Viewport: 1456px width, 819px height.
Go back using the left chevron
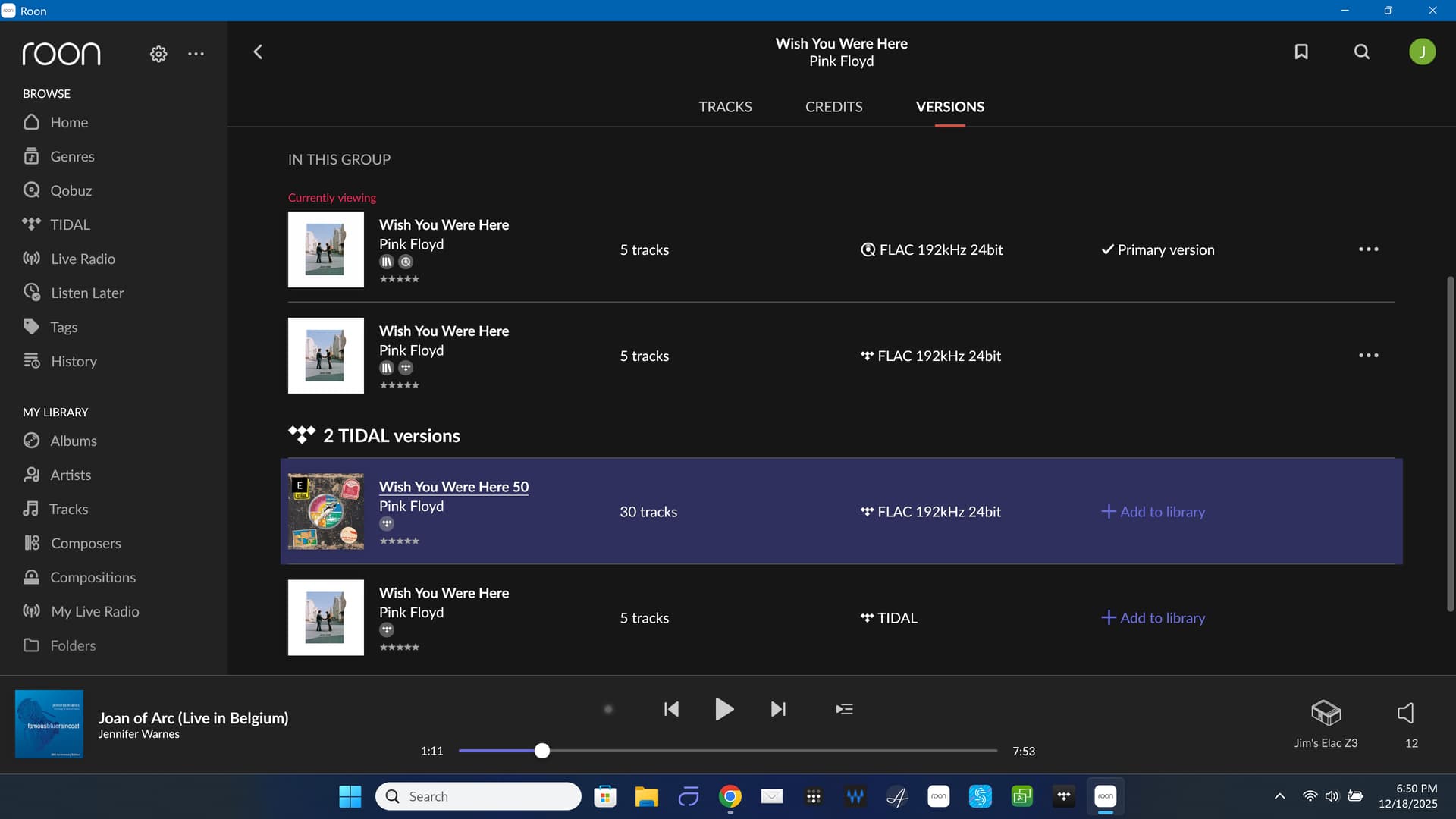click(258, 52)
